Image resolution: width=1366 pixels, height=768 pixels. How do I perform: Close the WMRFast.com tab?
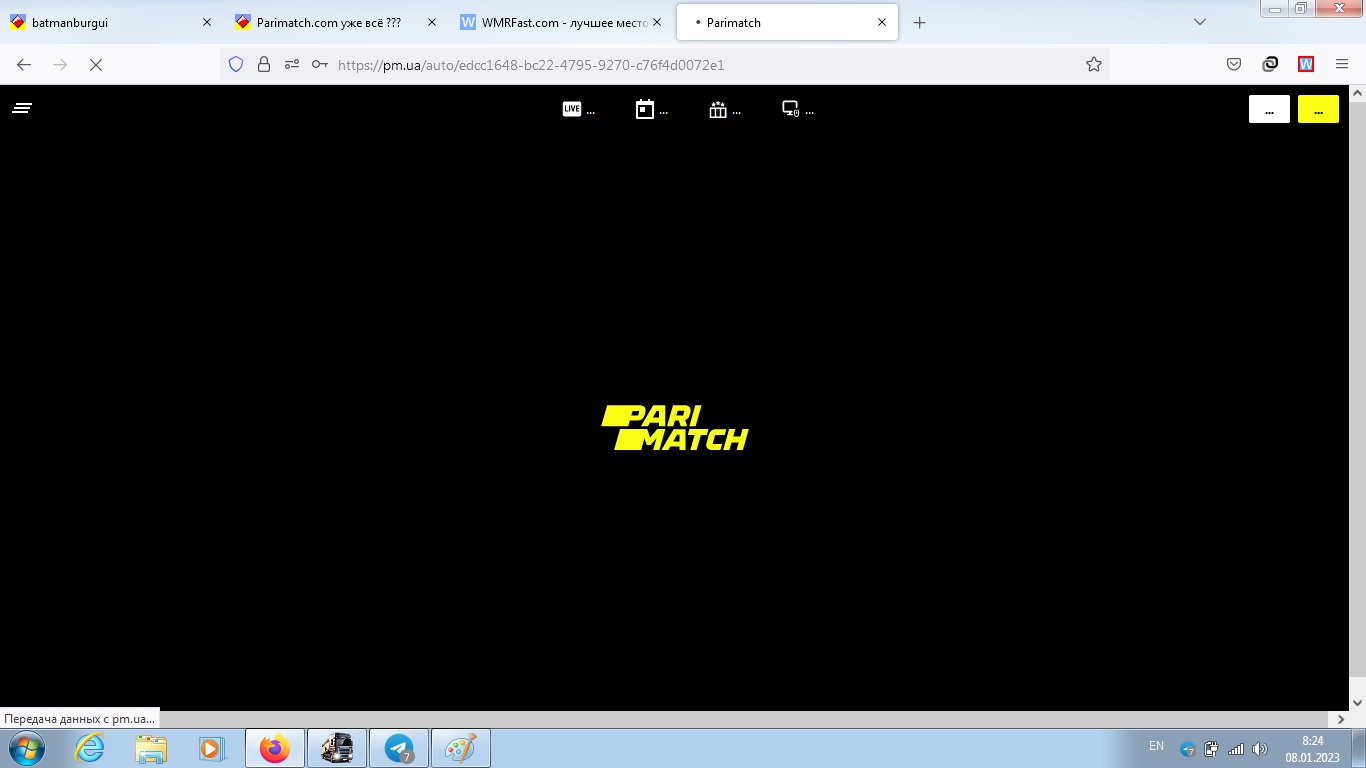pos(657,22)
